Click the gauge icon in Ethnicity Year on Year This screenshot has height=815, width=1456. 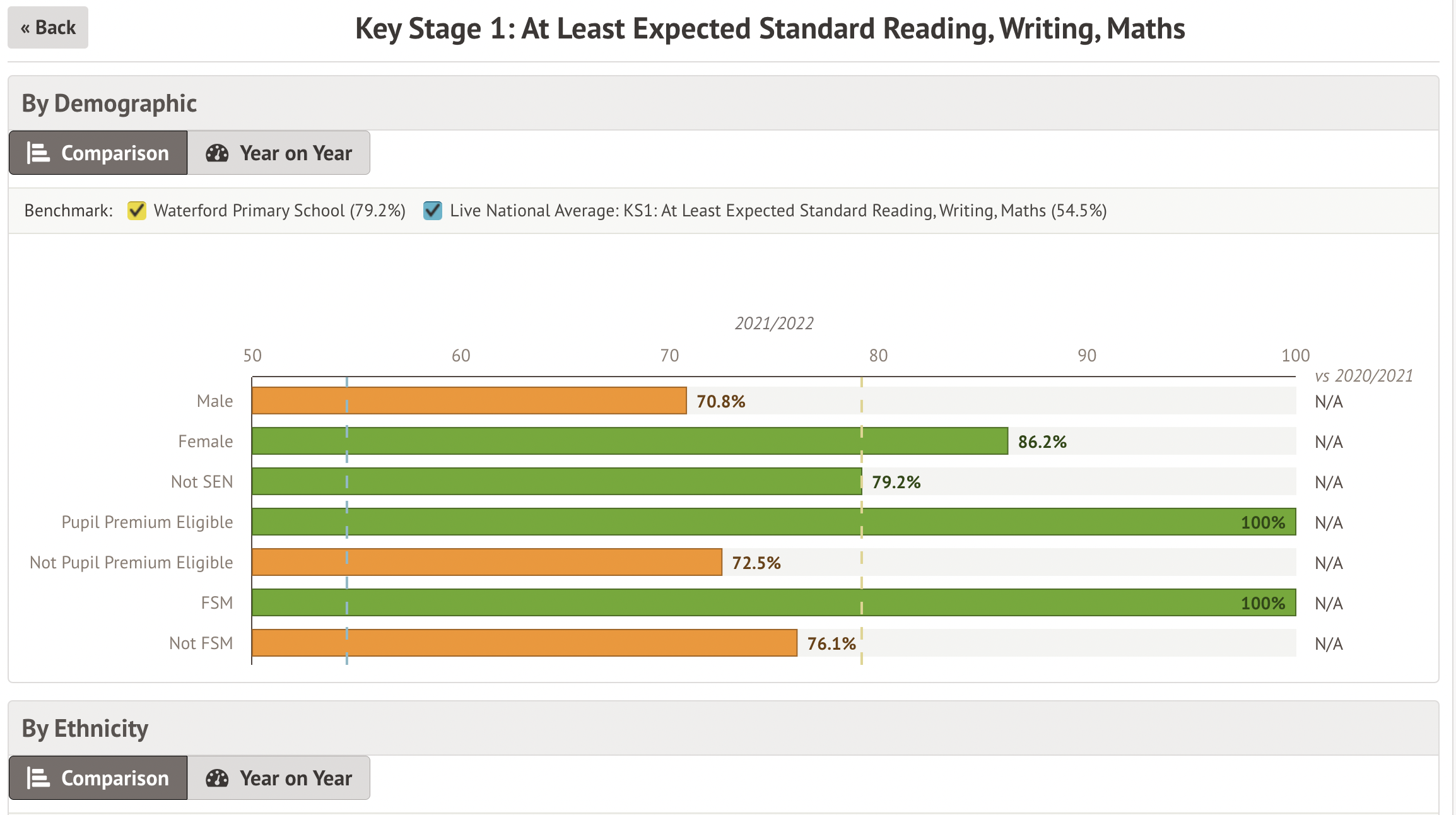pyautogui.click(x=217, y=778)
